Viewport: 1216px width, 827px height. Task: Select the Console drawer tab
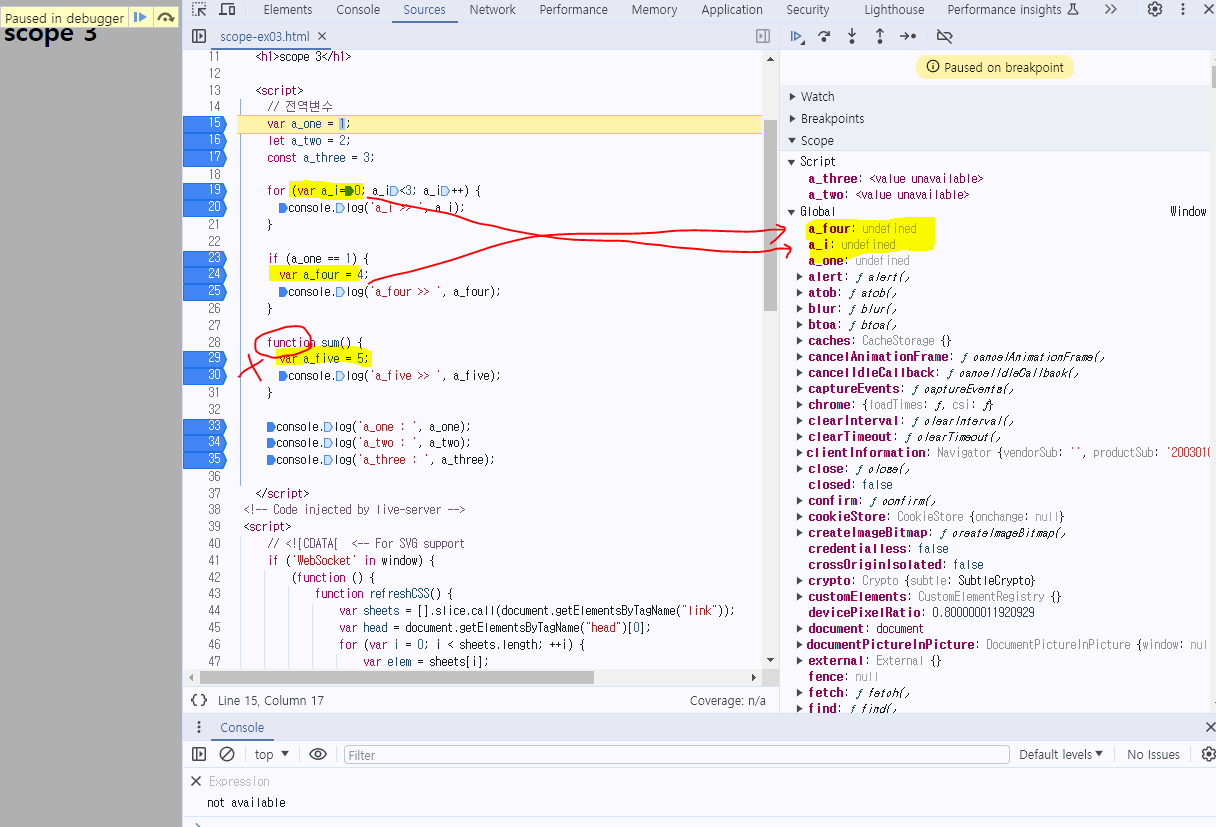point(242,727)
